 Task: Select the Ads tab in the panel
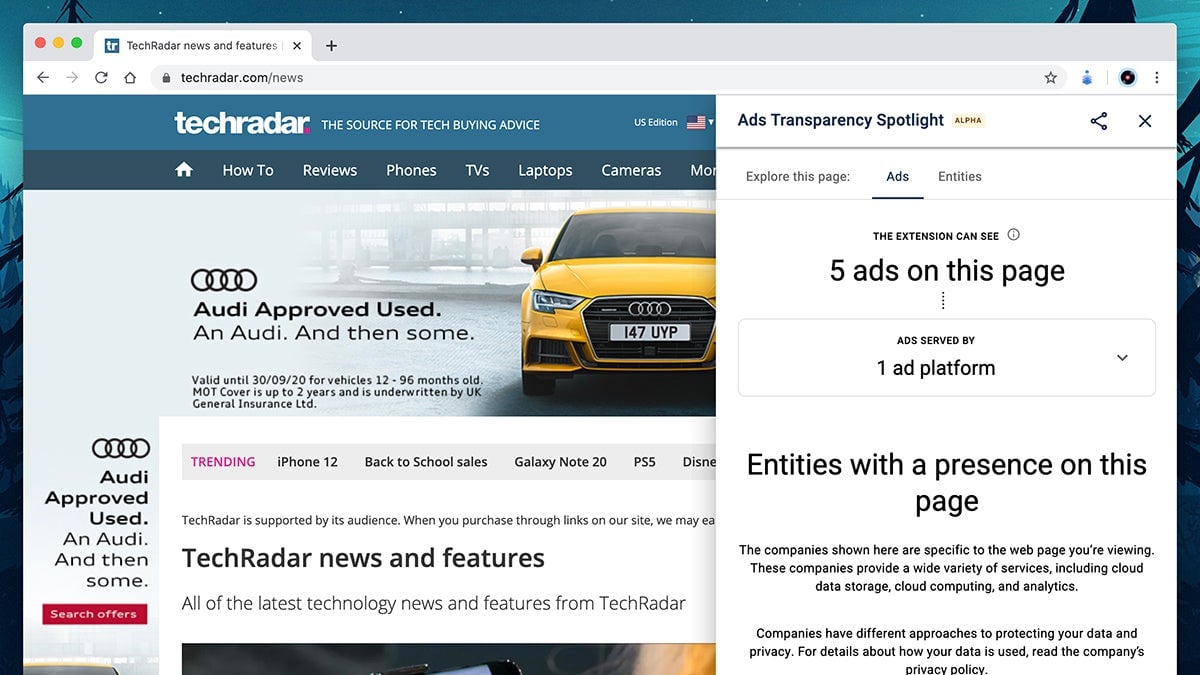[x=897, y=176]
